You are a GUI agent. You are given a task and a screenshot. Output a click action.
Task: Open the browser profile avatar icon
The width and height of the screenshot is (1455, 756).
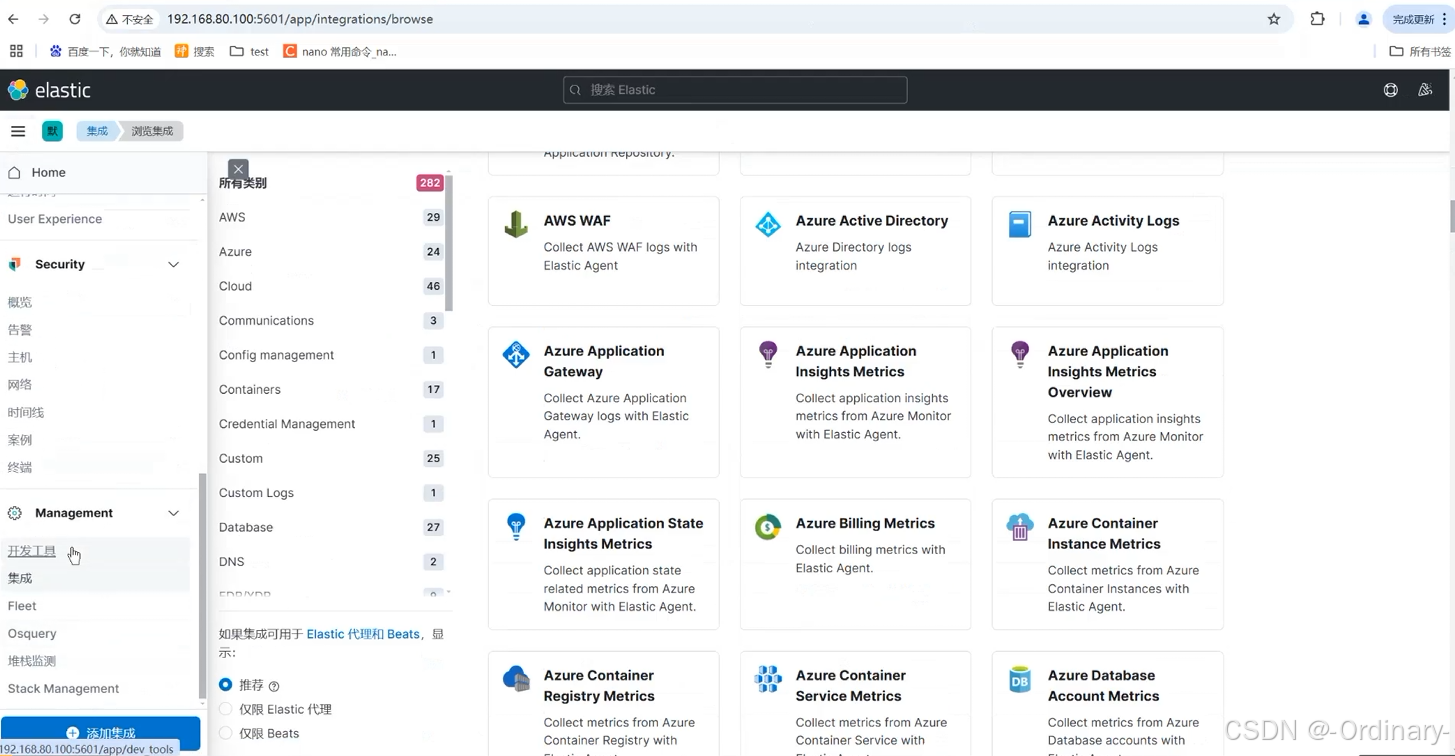(1363, 19)
